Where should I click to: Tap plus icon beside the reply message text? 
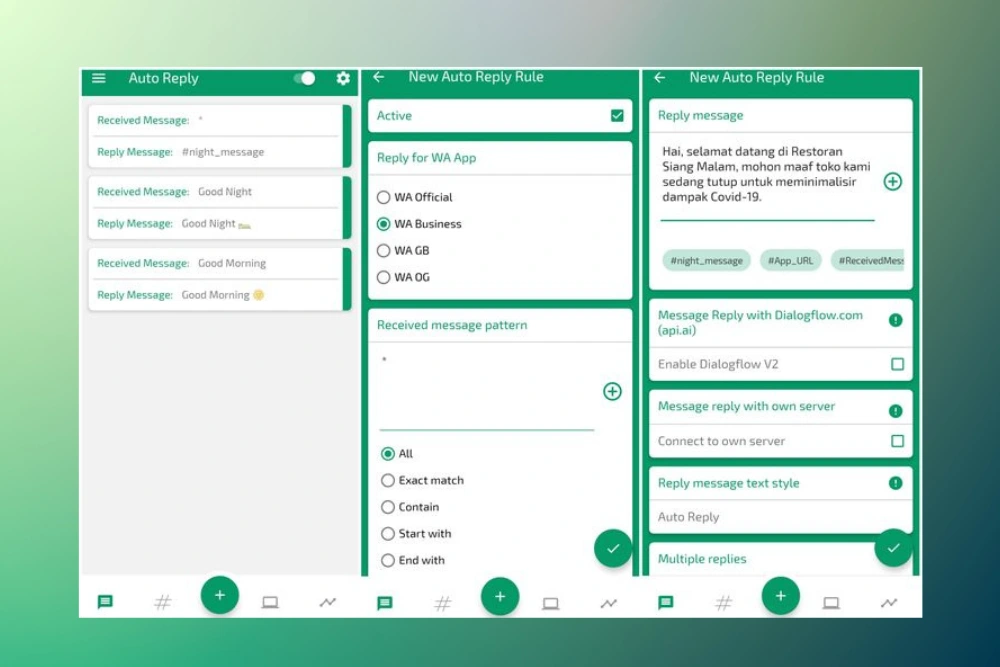pyautogui.click(x=893, y=181)
